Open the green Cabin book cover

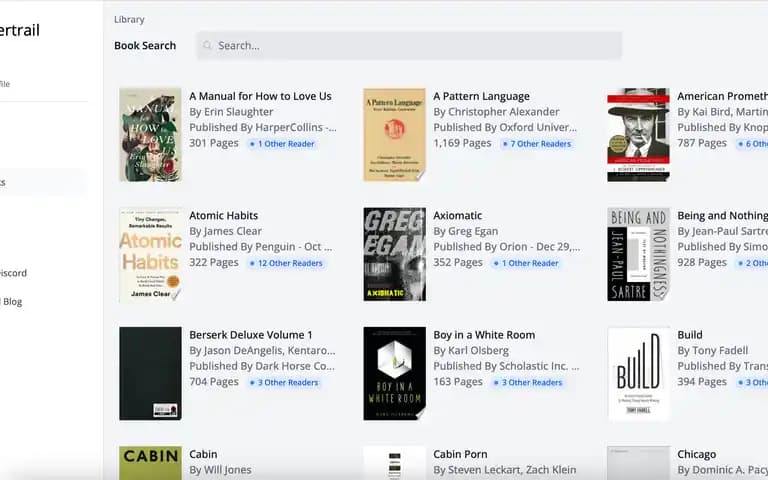[x=150, y=463]
